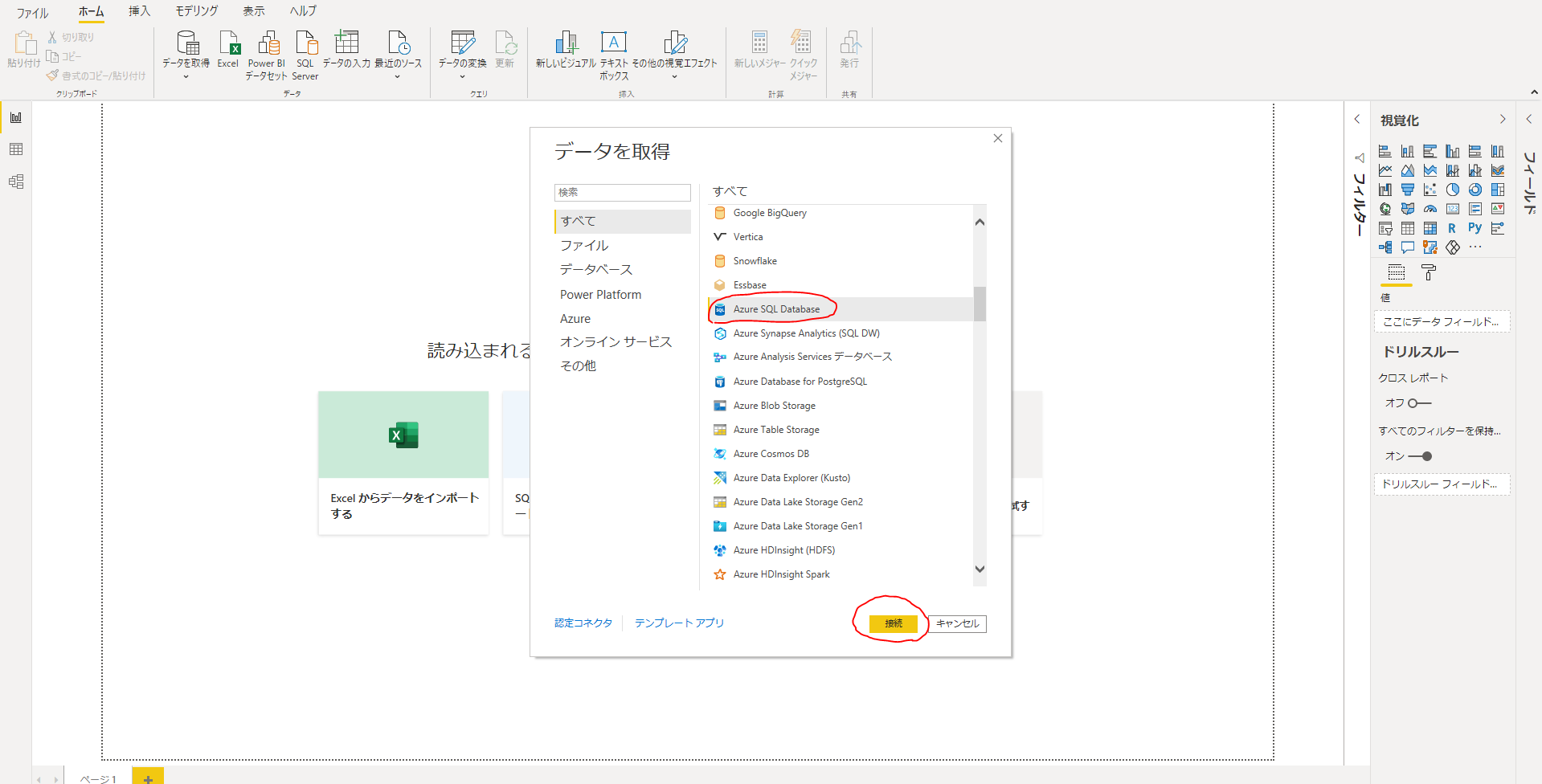Click the 検索 field in the dialog

pyautogui.click(x=623, y=193)
